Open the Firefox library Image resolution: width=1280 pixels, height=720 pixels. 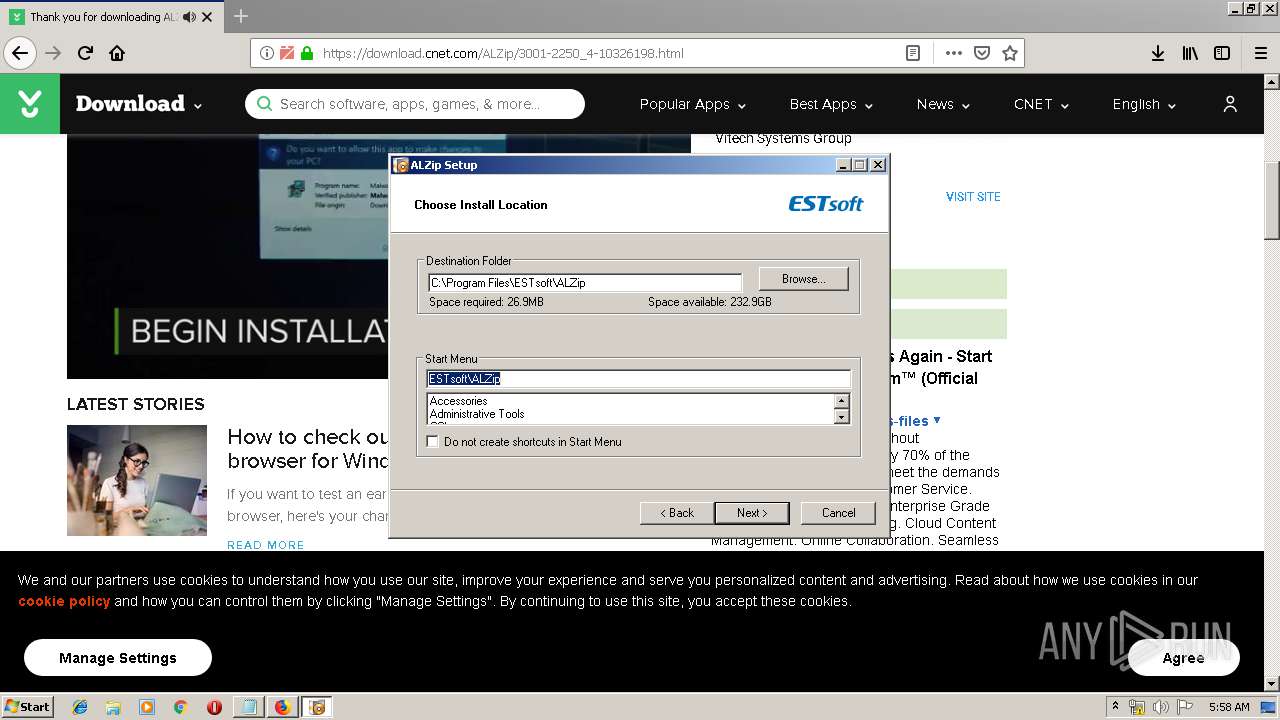(x=1190, y=53)
